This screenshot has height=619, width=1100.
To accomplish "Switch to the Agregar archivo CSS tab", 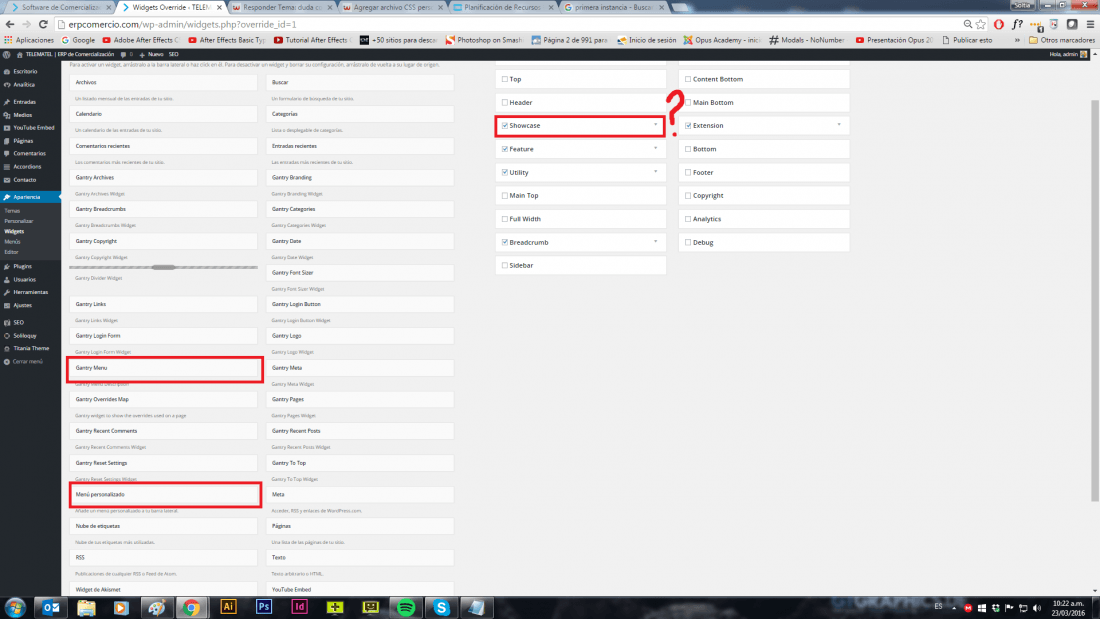I will tap(391, 7).
